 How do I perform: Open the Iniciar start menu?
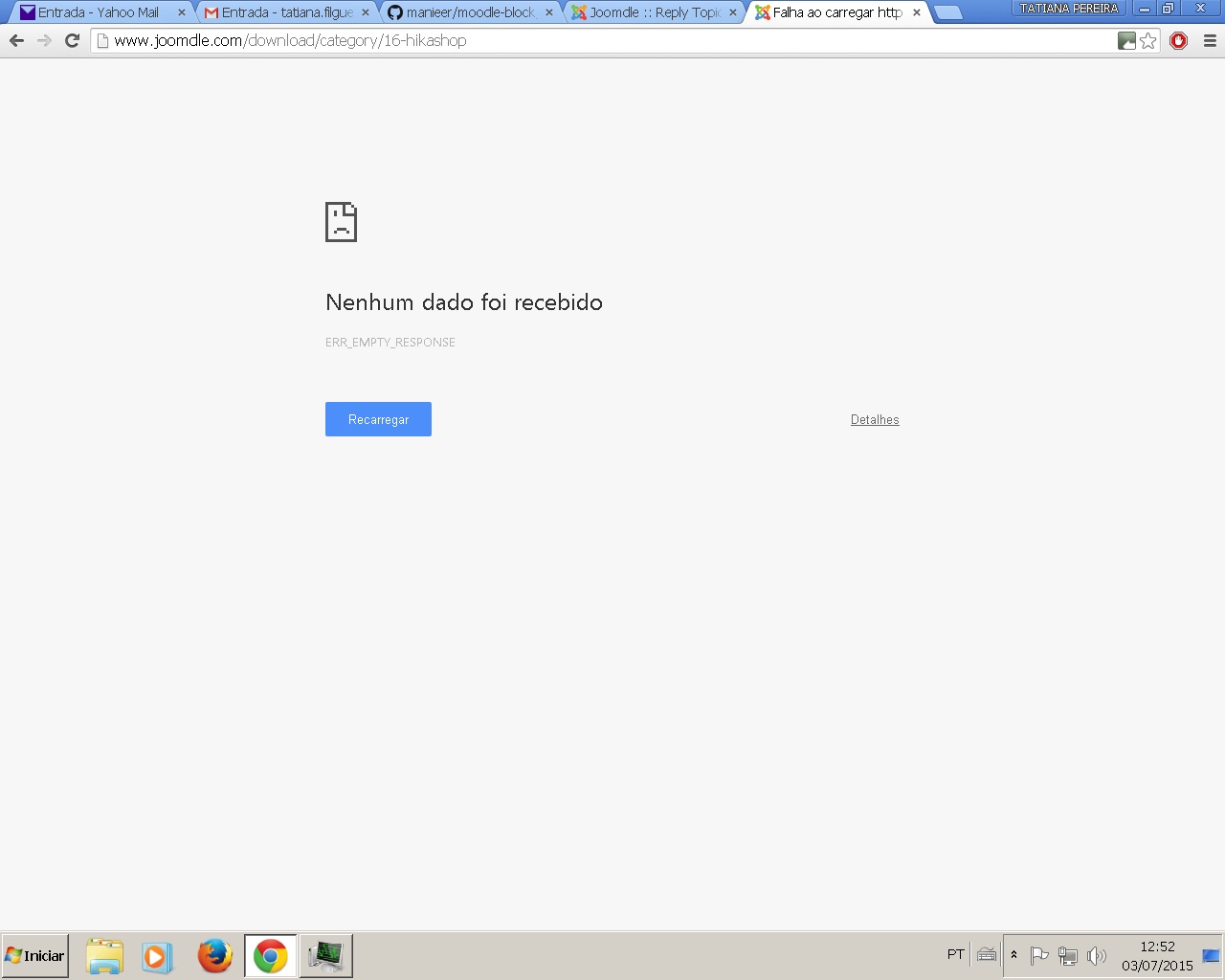35,956
